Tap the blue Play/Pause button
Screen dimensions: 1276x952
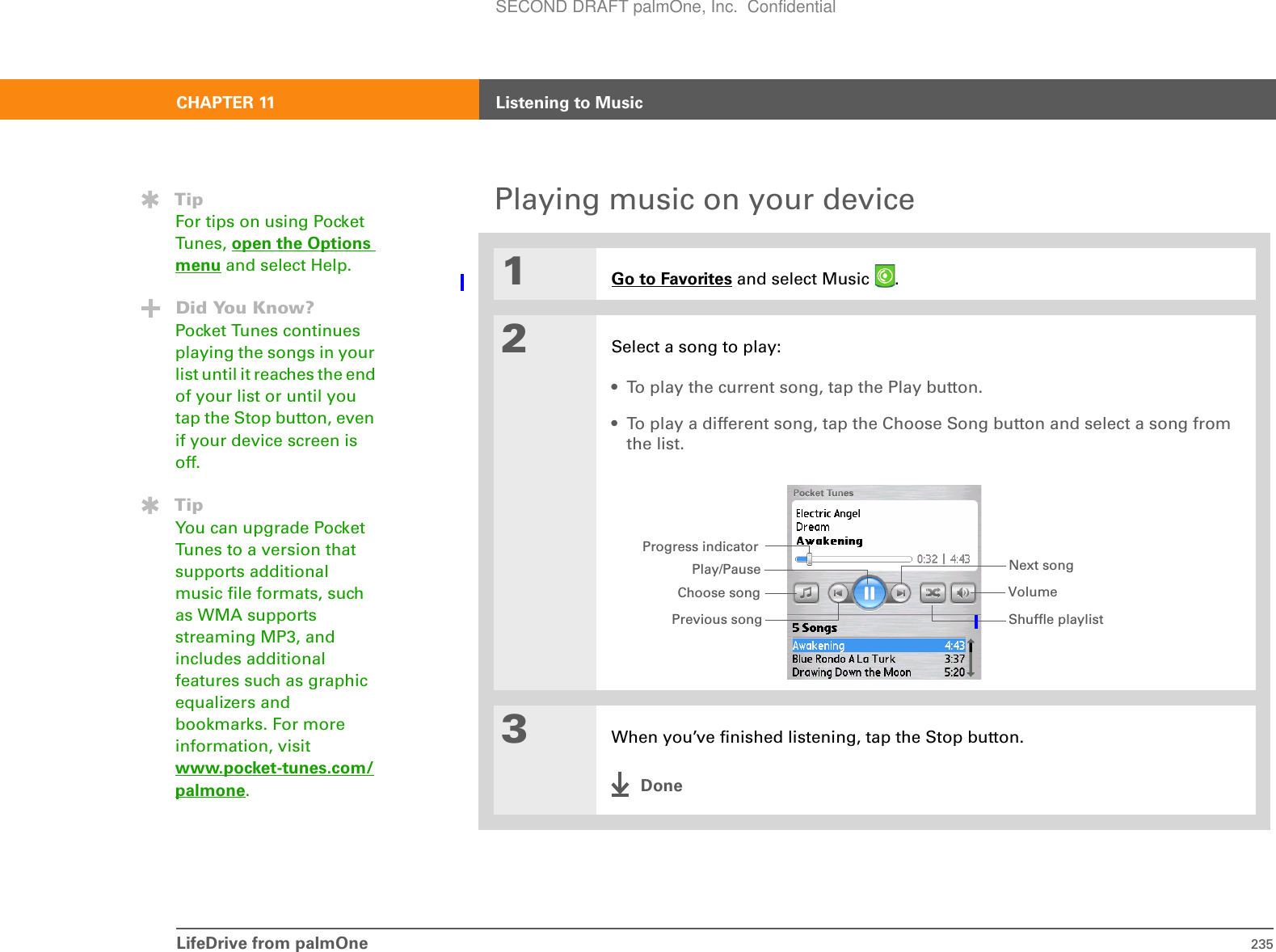(x=870, y=593)
